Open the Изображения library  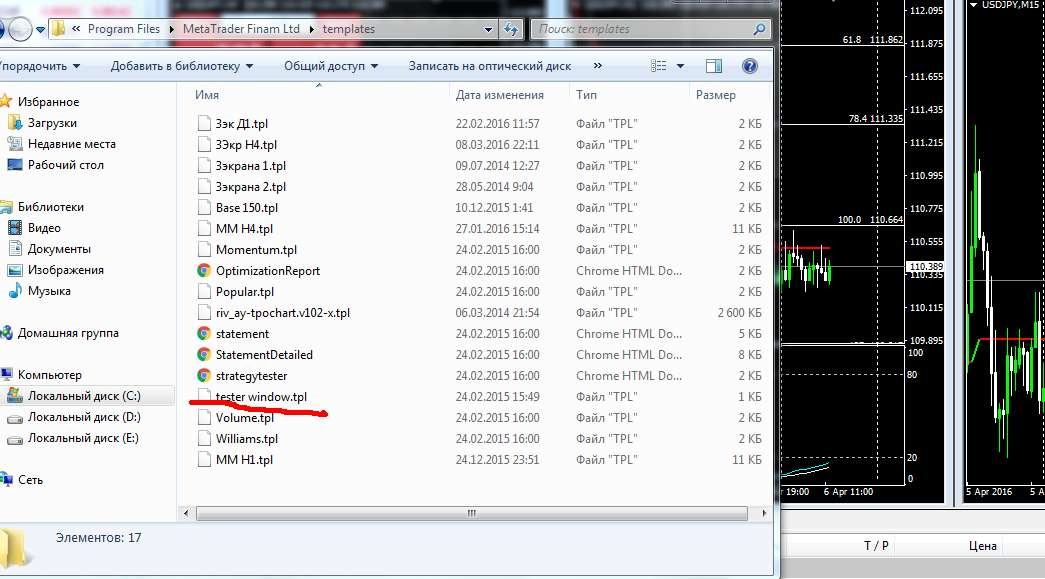[65, 270]
